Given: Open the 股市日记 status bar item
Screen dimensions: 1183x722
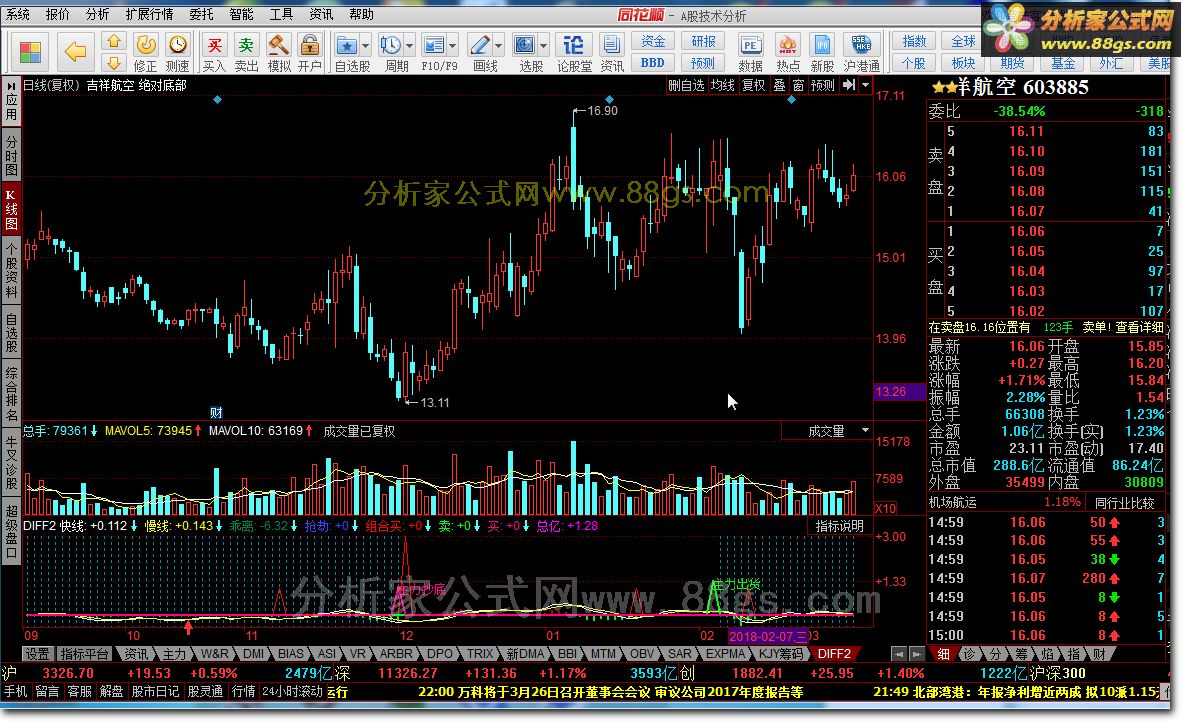Looking at the screenshot, I should point(155,691).
